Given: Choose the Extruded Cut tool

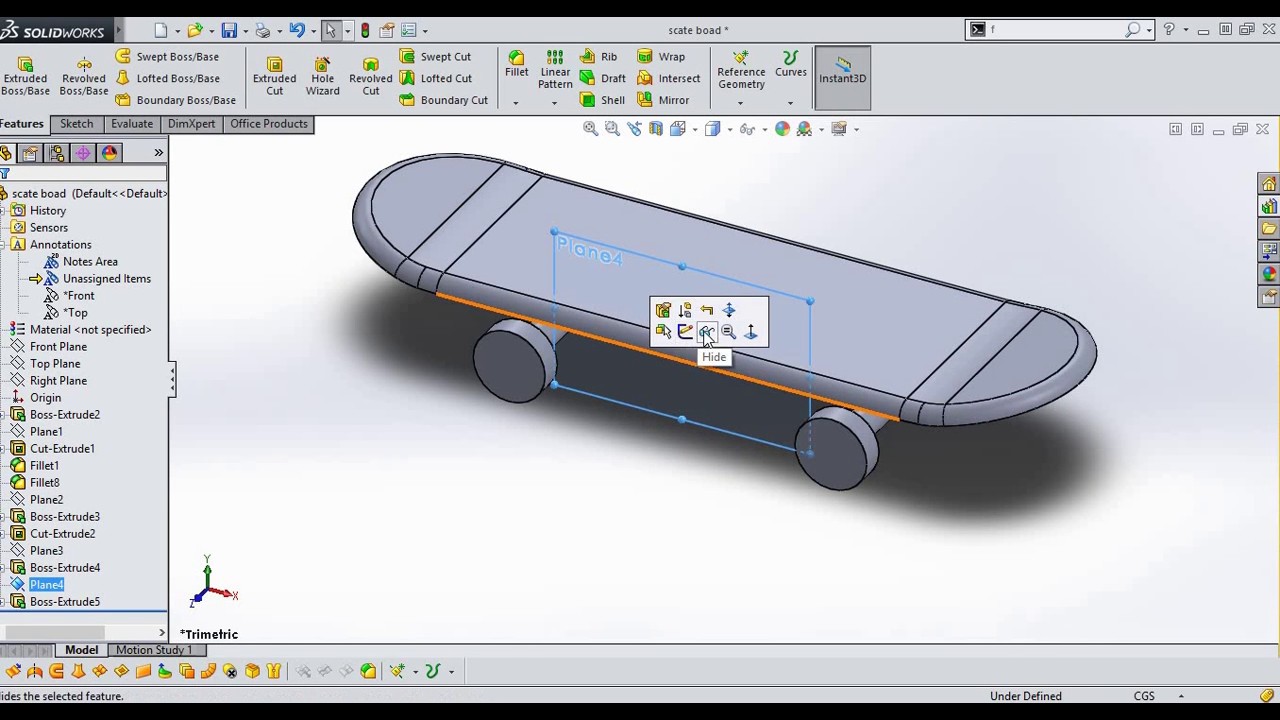Looking at the screenshot, I should (274, 75).
